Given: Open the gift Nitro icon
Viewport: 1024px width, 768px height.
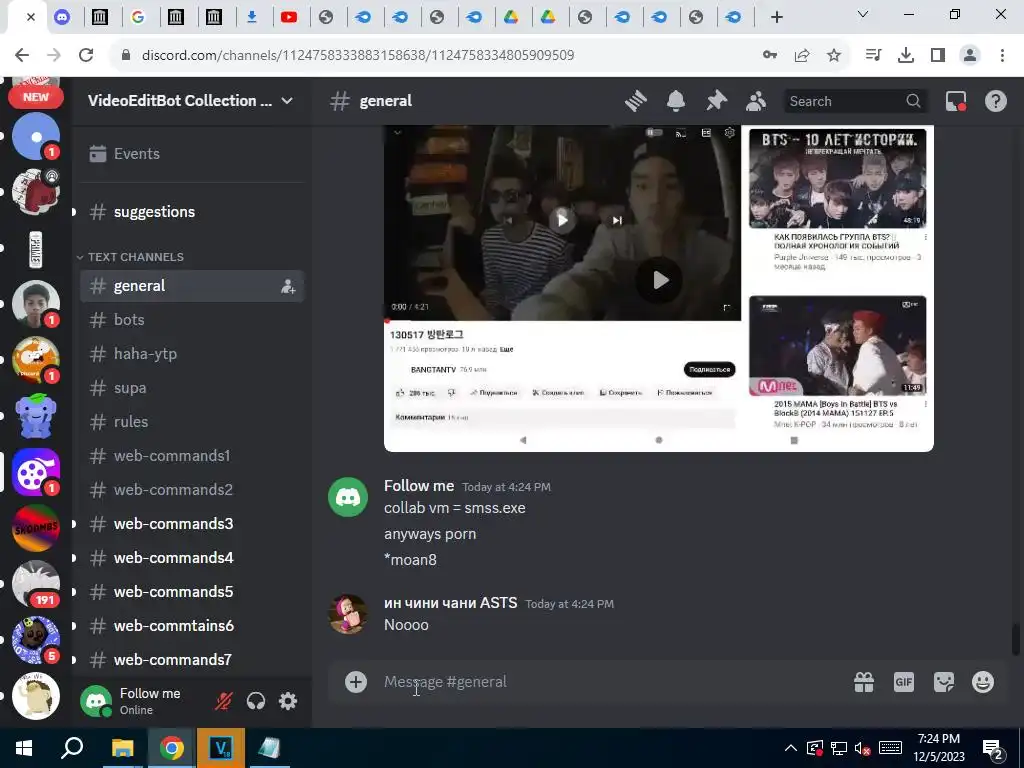Looking at the screenshot, I should (x=864, y=682).
